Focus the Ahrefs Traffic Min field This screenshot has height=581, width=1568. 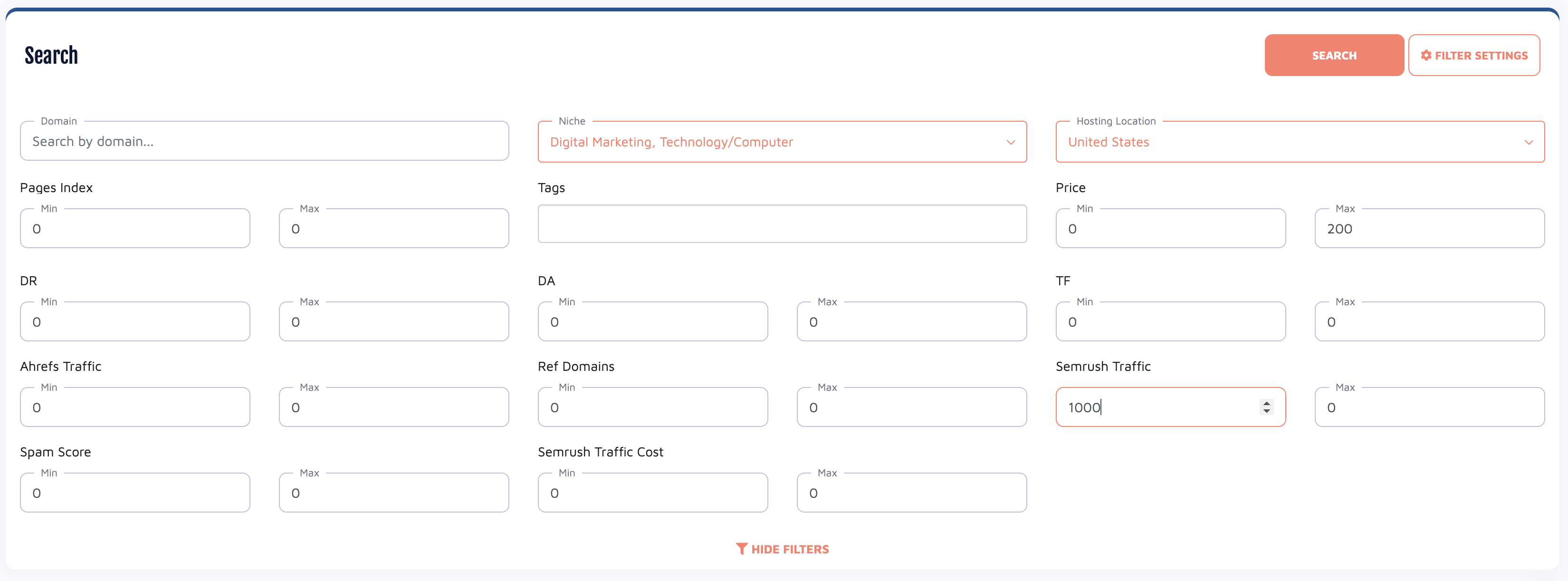point(134,407)
